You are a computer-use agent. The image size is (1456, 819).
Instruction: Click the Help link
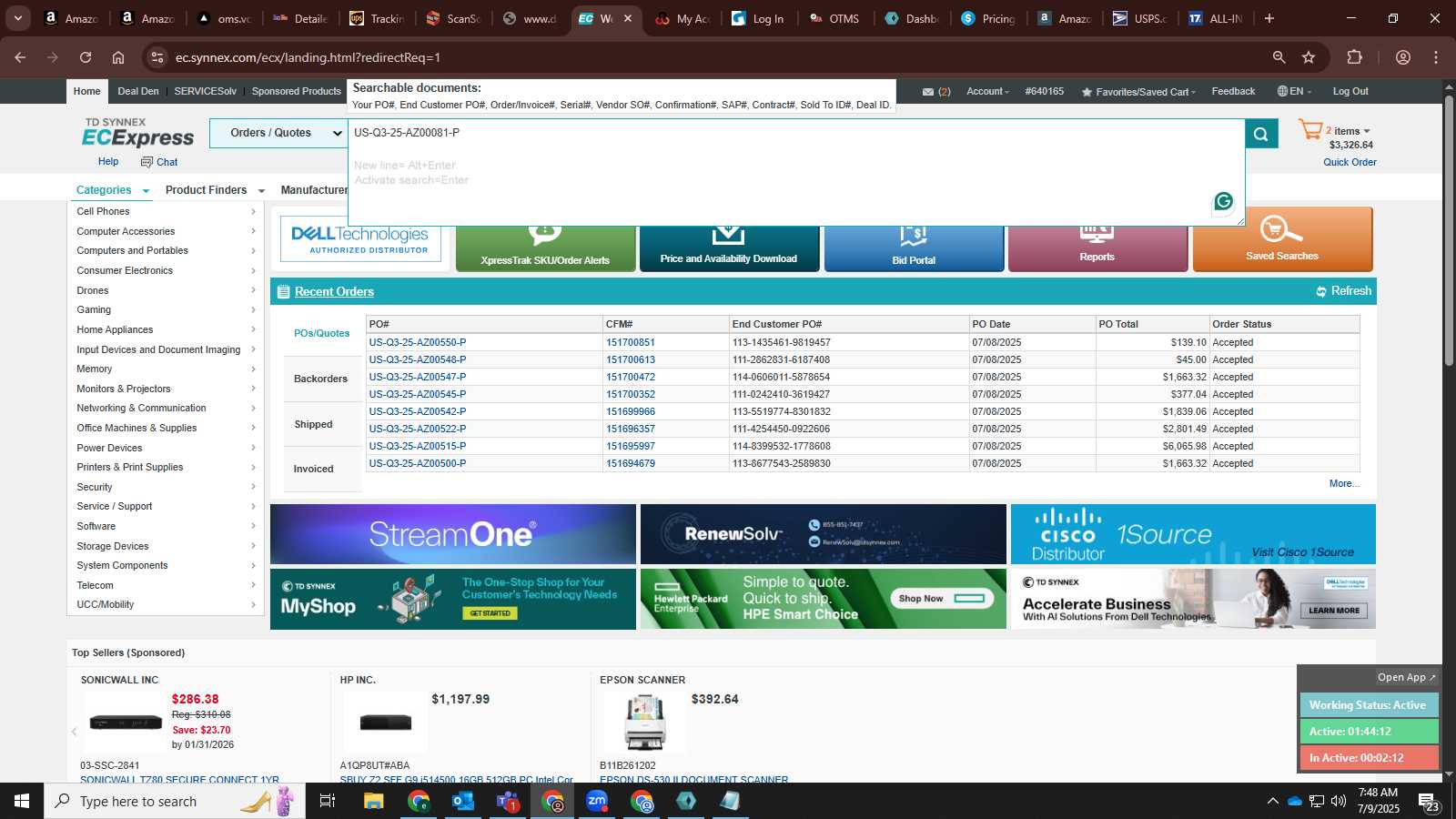108,161
